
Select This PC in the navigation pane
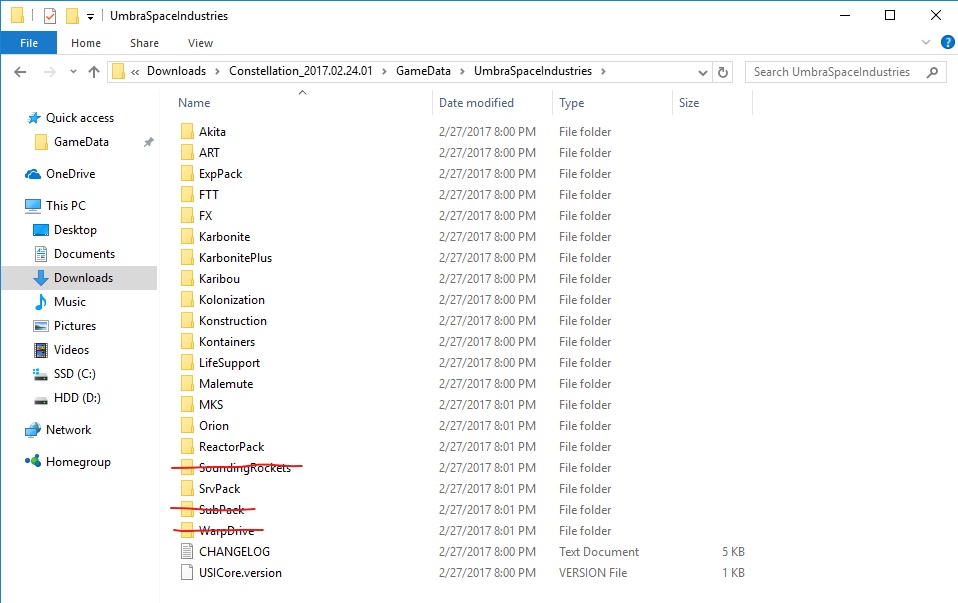(65, 206)
